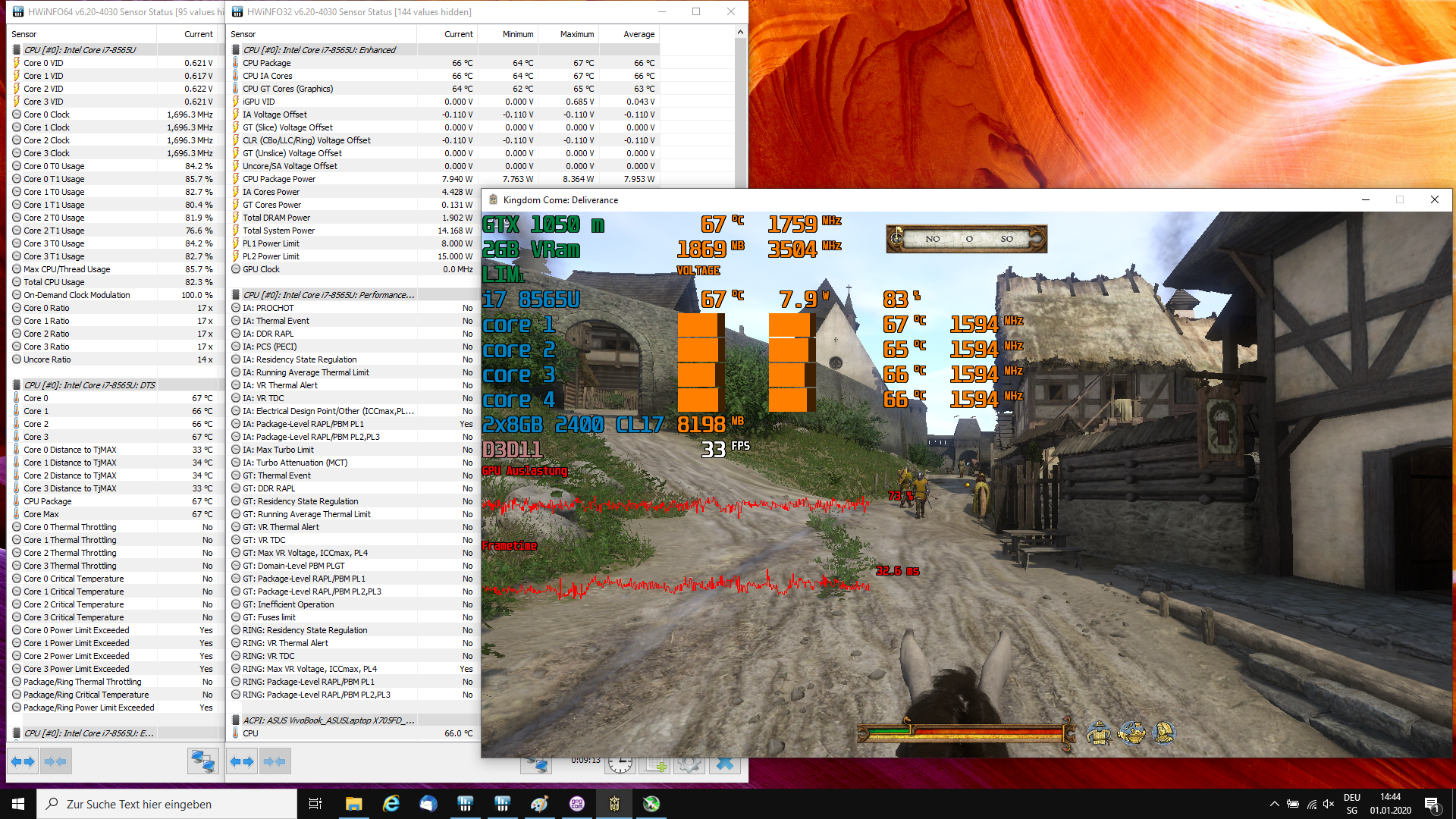This screenshot has width=1456, height=819.
Task: Click expand arrows button in left HWiNFO64 window
Action: point(23,761)
